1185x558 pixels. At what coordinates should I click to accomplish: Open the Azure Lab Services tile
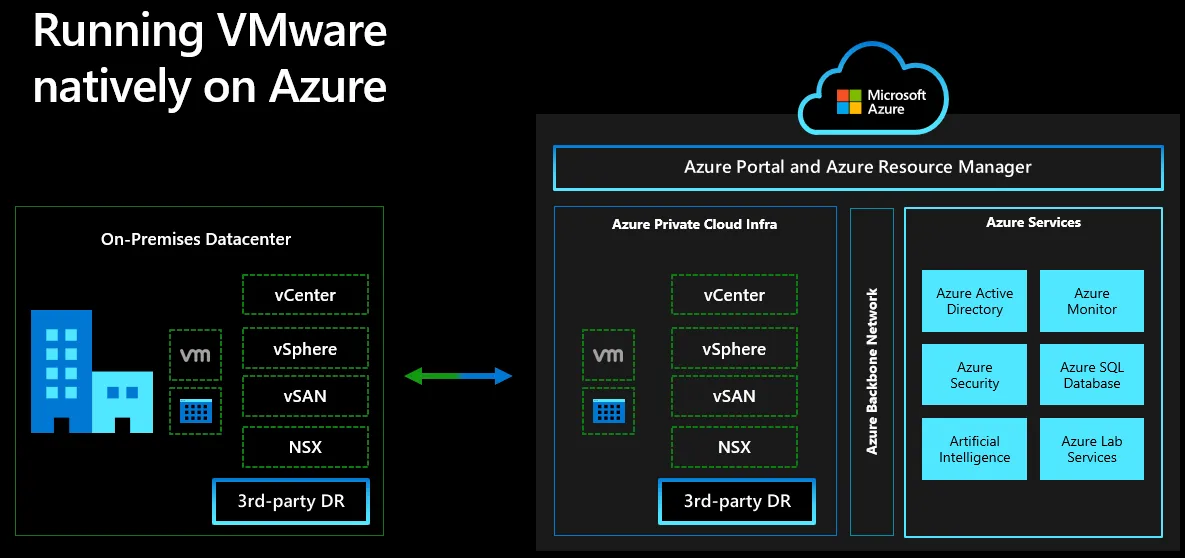(1092, 449)
